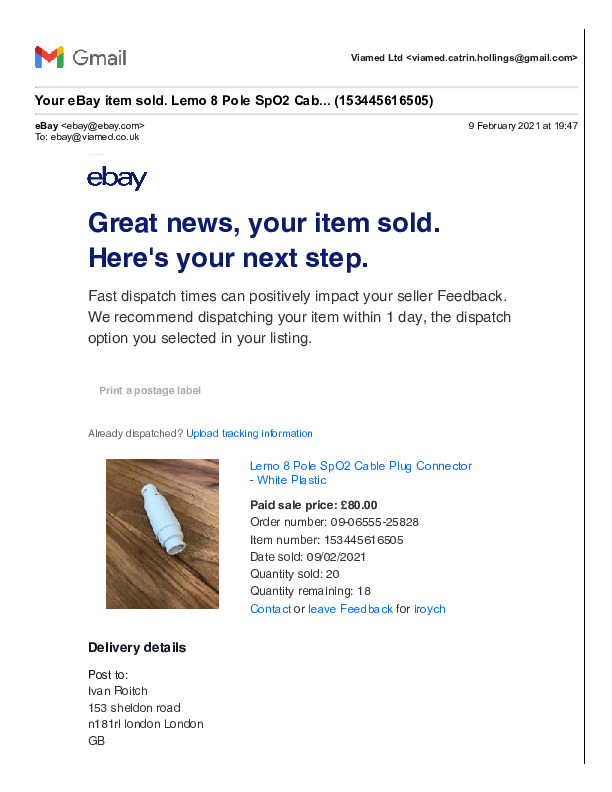Open the white plug connector product photo

pos(162,534)
